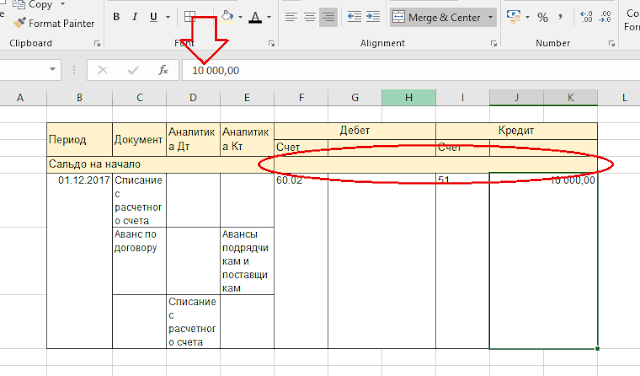Select column K header
This screenshot has height=376, width=640.
pos(571,98)
